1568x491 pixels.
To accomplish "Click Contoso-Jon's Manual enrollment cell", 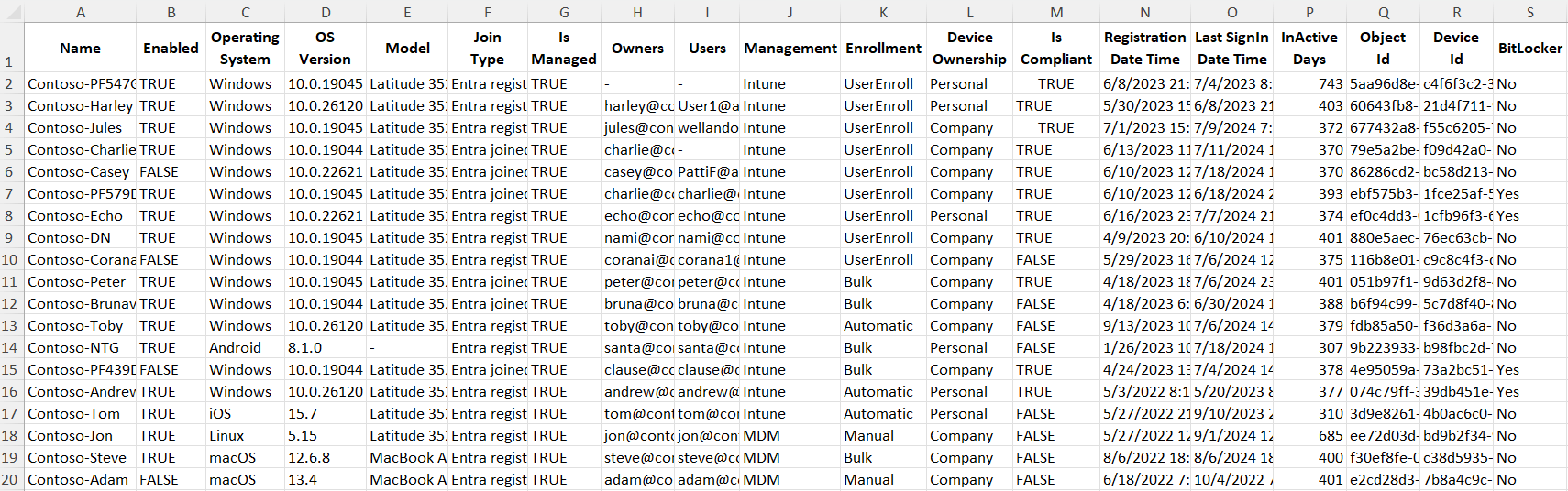I will (x=884, y=435).
